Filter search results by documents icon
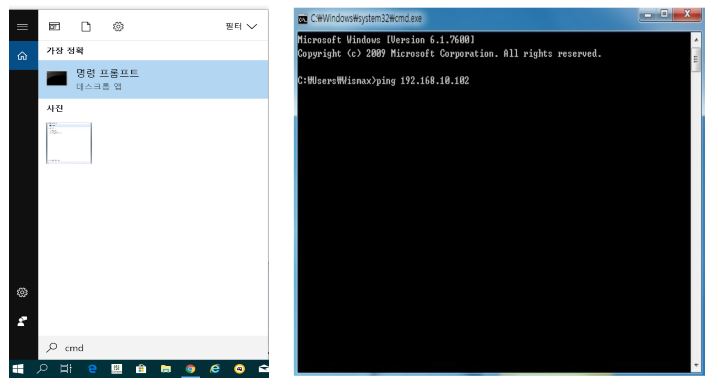The image size is (718, 388). click(86, 27)
